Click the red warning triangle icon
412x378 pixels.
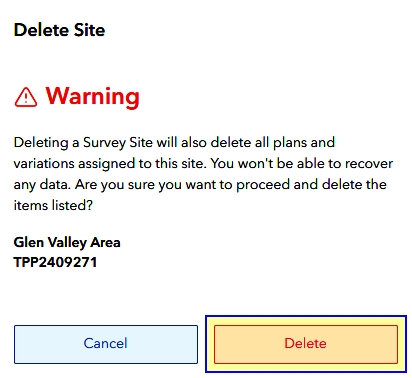click(26, 97)
